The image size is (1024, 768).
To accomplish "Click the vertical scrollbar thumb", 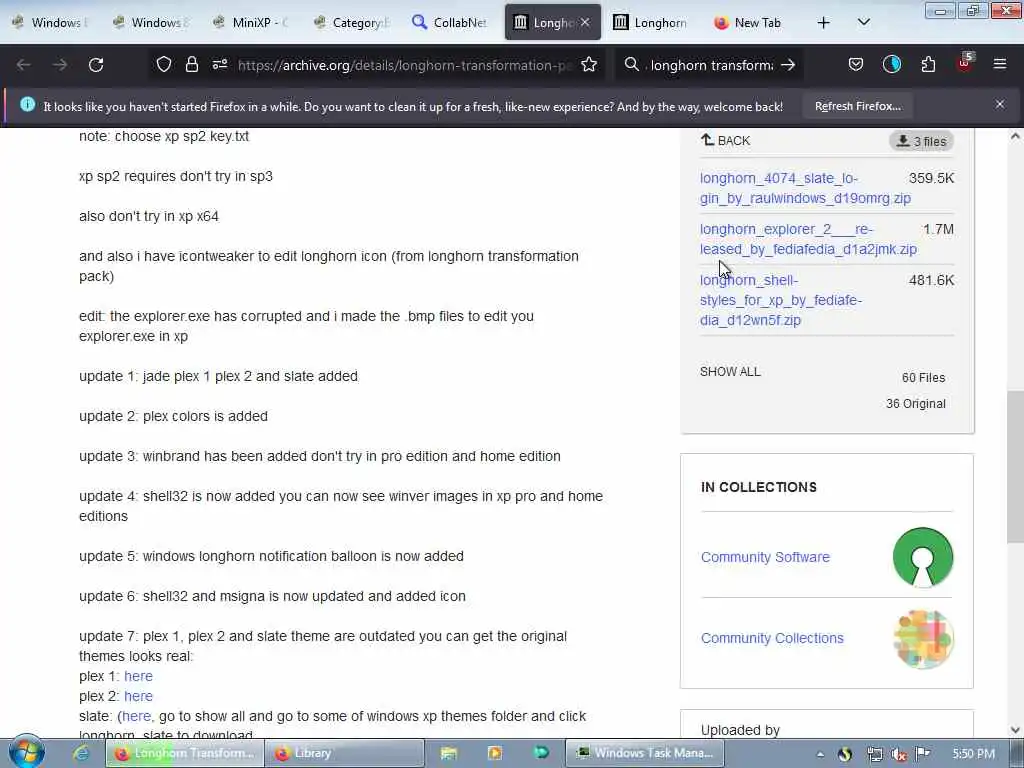I will 1015,466.
